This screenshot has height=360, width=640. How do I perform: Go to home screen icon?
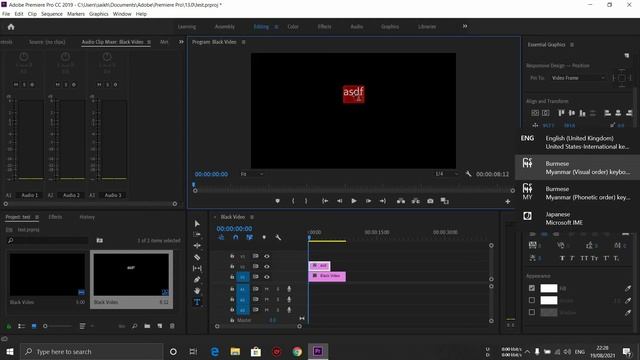point(11,27)
